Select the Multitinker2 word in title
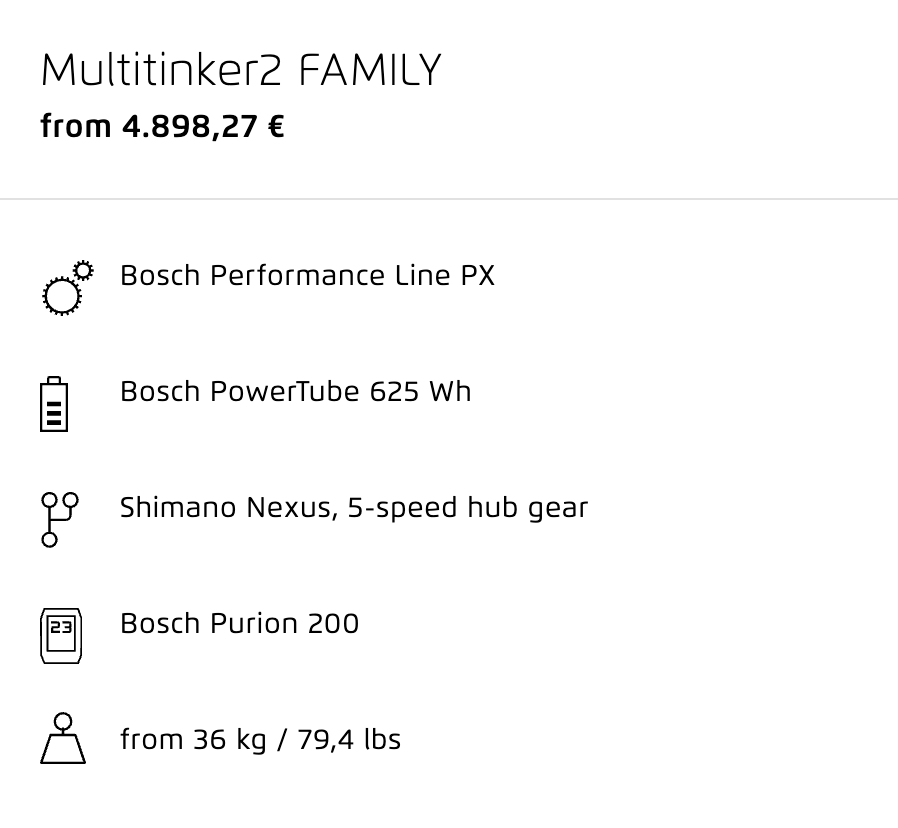This screenshot has height=828, width=898. (x=162, y=70)
